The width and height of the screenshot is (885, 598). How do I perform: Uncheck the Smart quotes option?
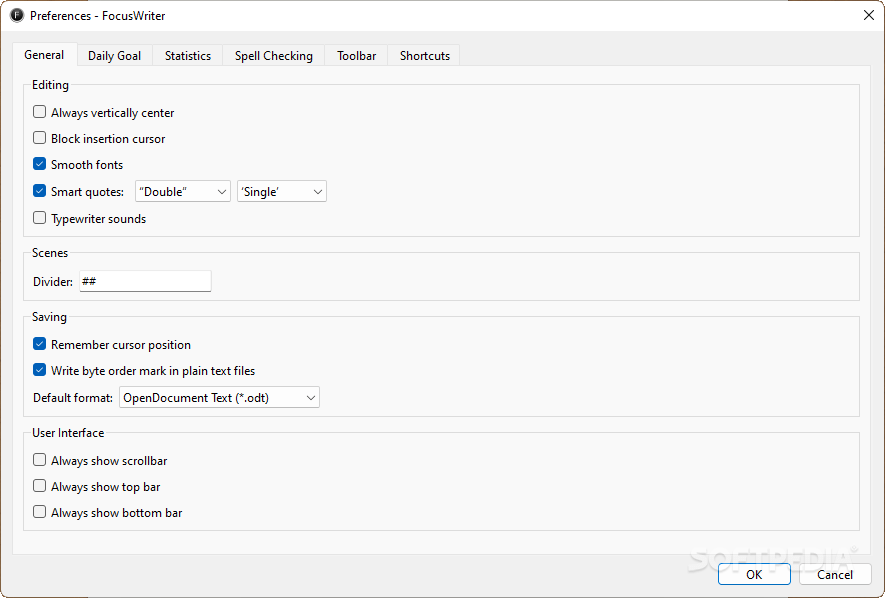point(39,190)
